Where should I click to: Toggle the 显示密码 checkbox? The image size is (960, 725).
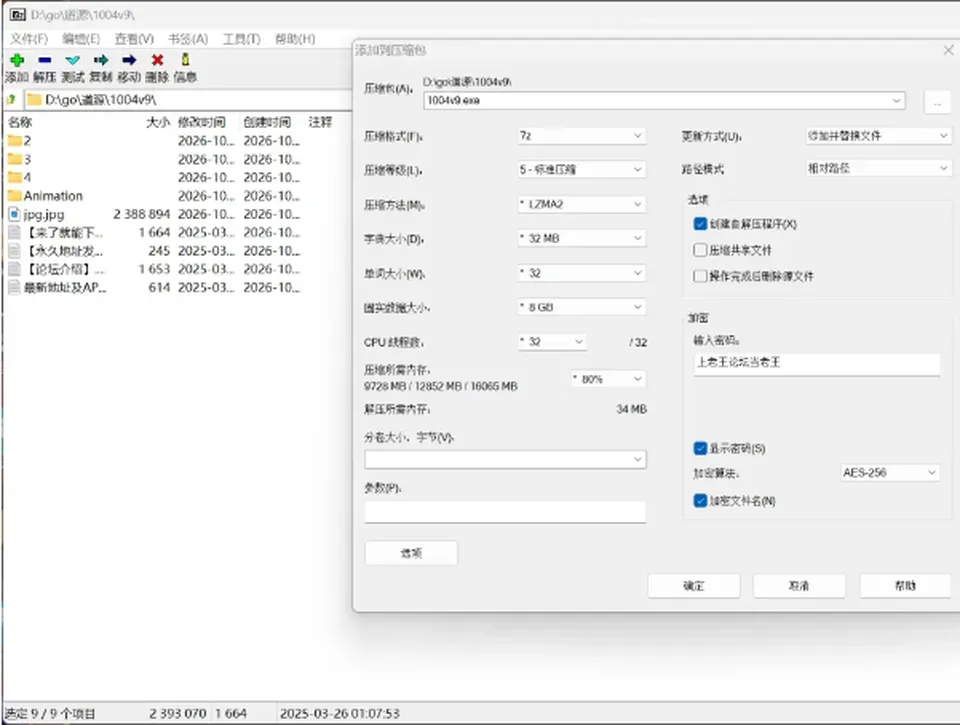point(700,448)
